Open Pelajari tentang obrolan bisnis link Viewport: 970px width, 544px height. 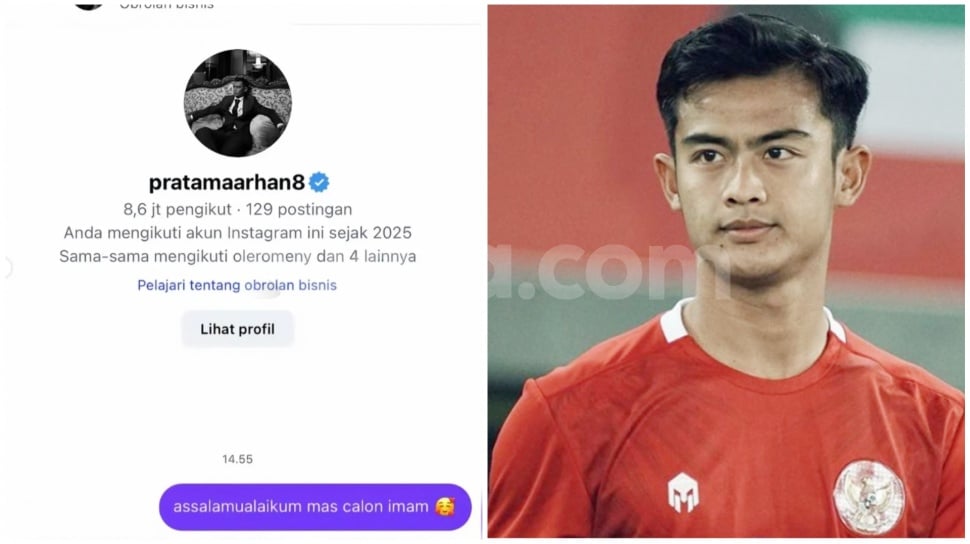(237, 285)
